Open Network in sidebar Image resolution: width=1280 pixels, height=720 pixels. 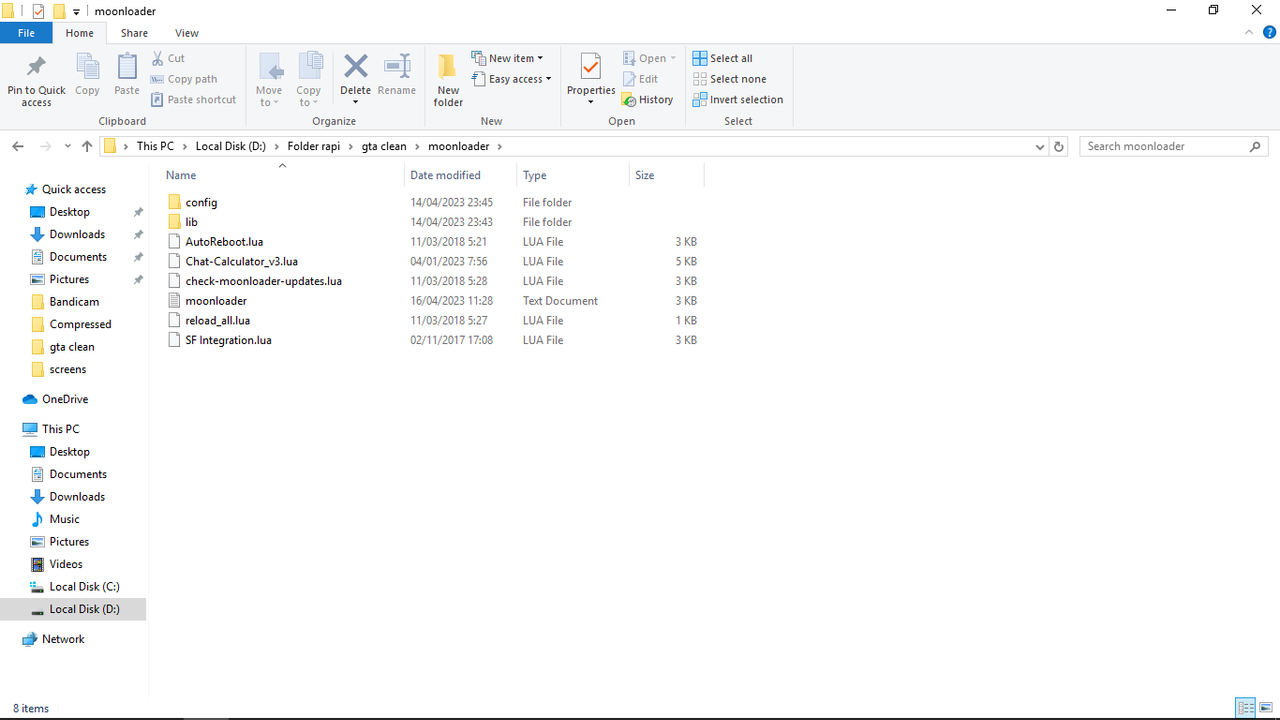(63, 639)
